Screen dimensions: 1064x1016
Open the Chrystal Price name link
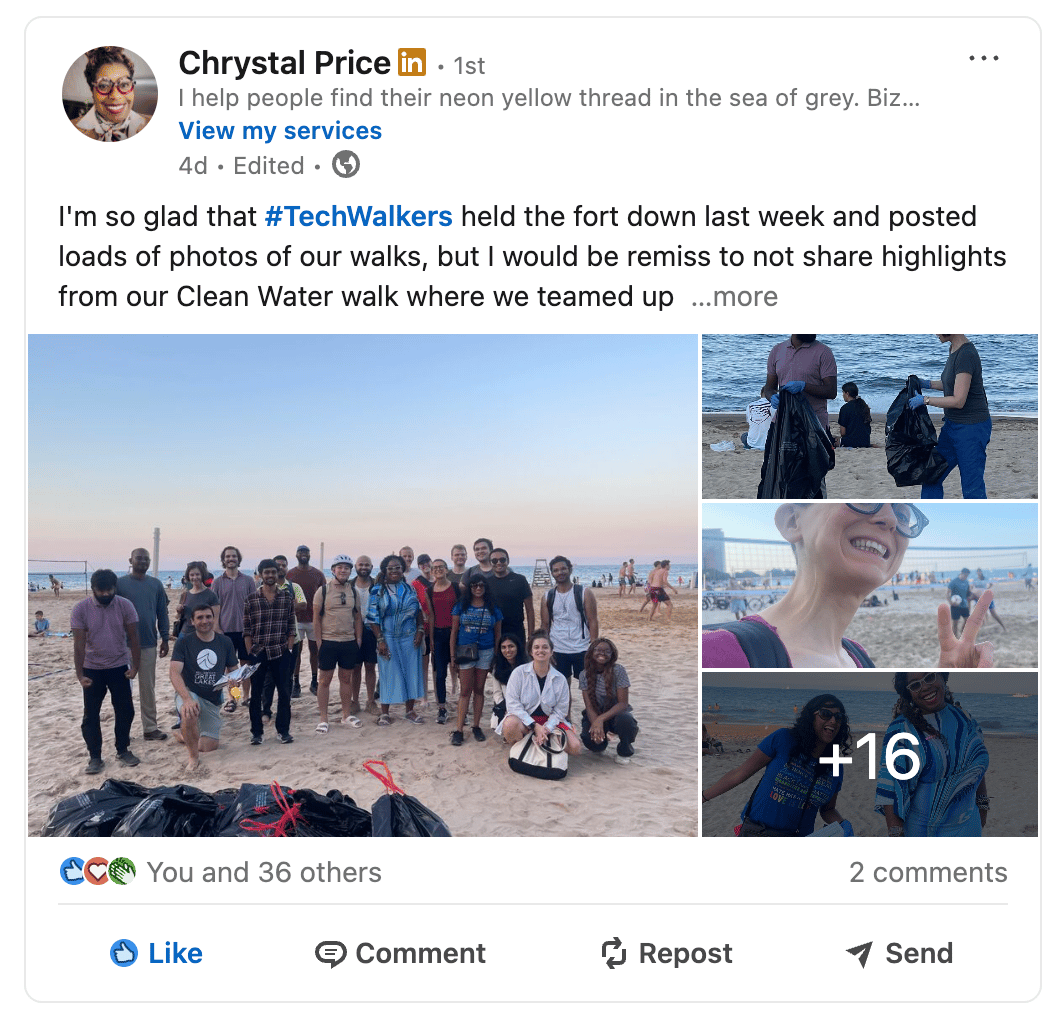(284, 62)
